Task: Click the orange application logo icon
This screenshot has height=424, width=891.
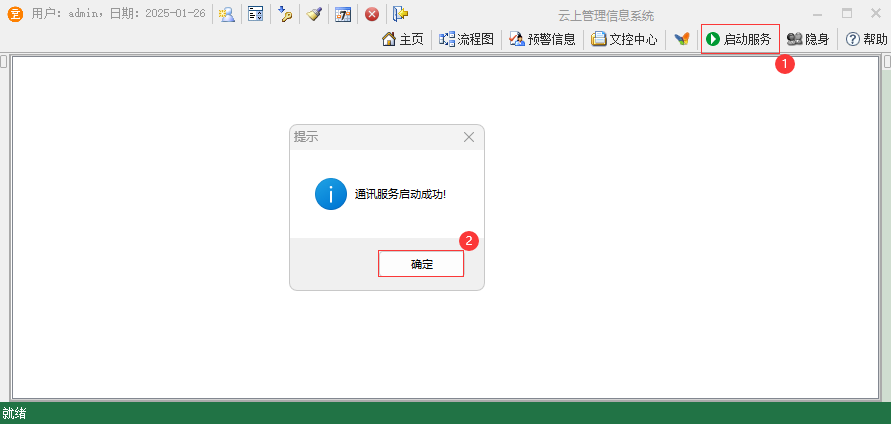Action: [15, 14]
